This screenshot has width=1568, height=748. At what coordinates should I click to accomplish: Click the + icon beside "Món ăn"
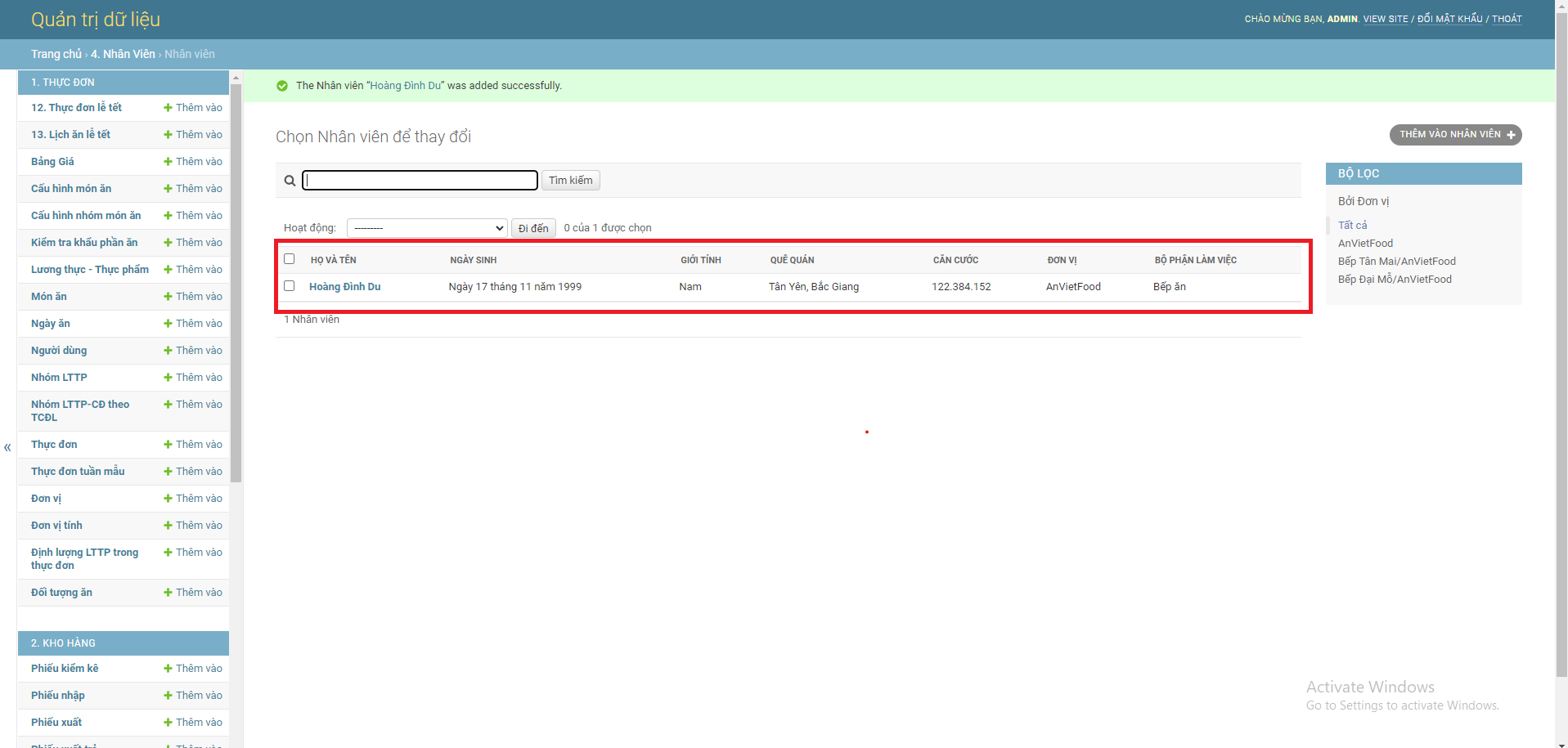(168, 296)
